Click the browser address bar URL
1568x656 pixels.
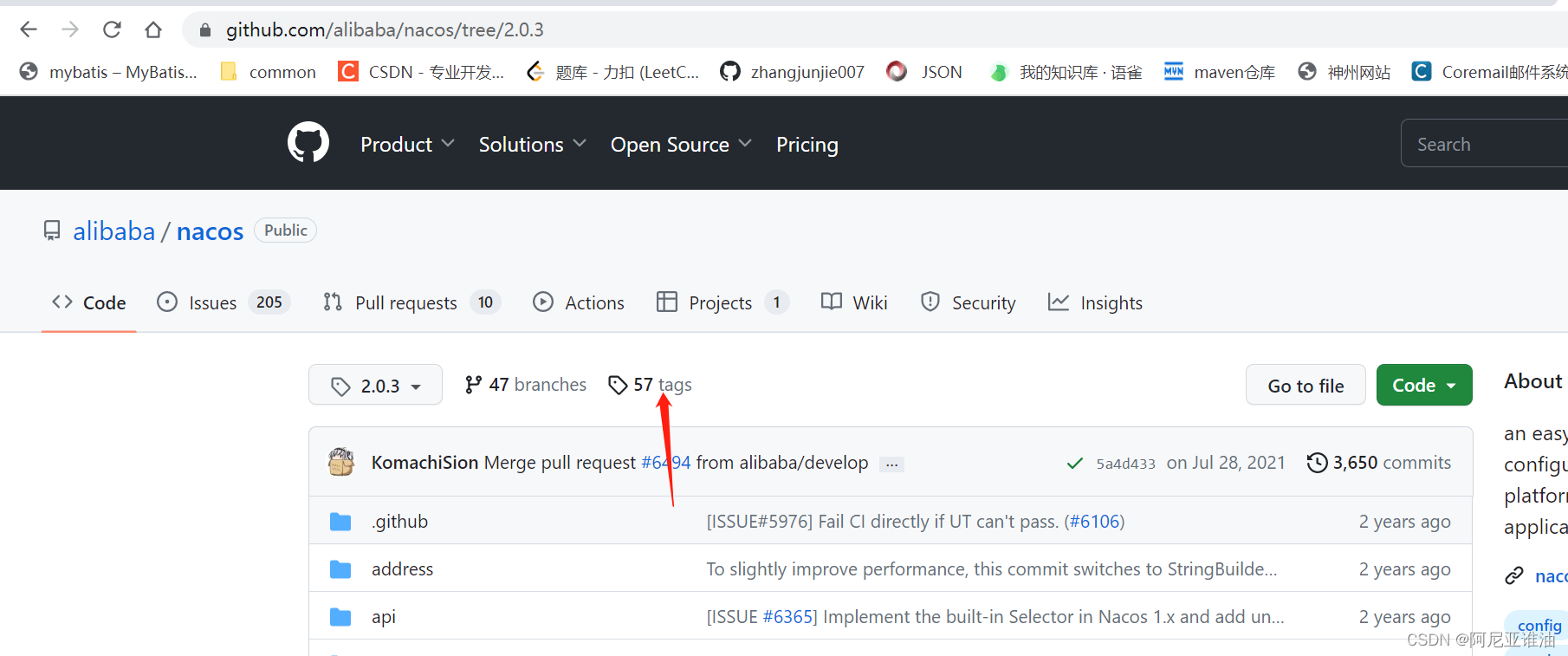(x=385, y=30)
